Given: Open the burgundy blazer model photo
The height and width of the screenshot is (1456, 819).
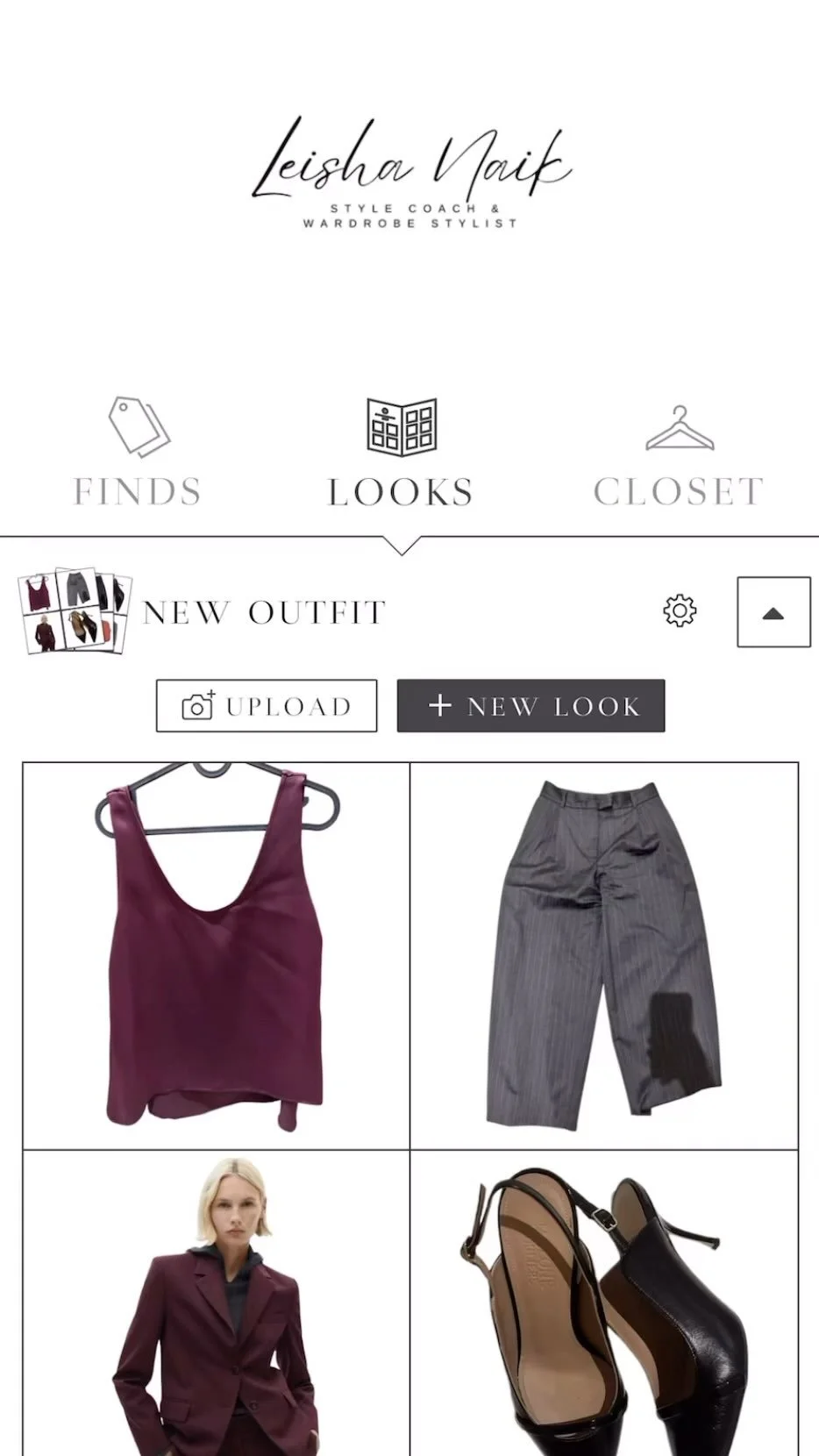Looking at the screenshot, I should point(216,1303).
